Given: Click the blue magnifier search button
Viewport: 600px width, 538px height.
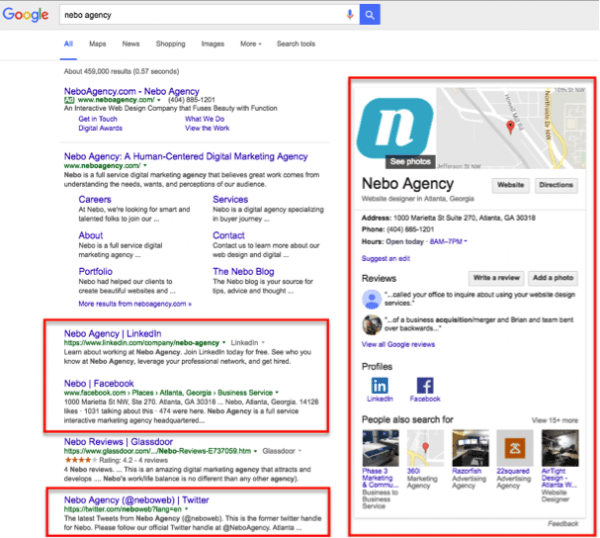Looking at the screenshot, I should [x=370, y=15].
